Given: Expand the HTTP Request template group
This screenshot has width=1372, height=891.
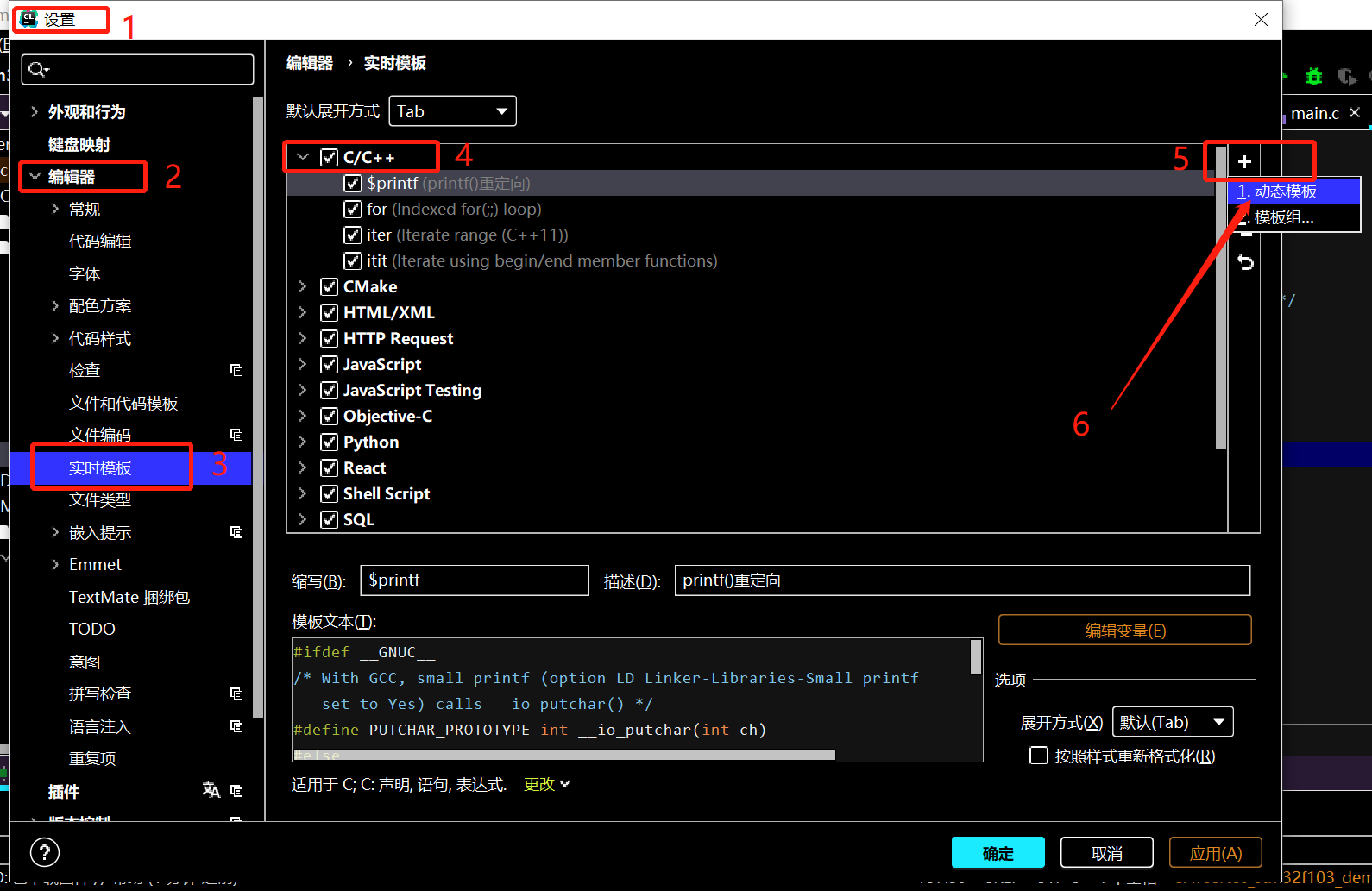Looking at the screenshot, I should [303, 338].
